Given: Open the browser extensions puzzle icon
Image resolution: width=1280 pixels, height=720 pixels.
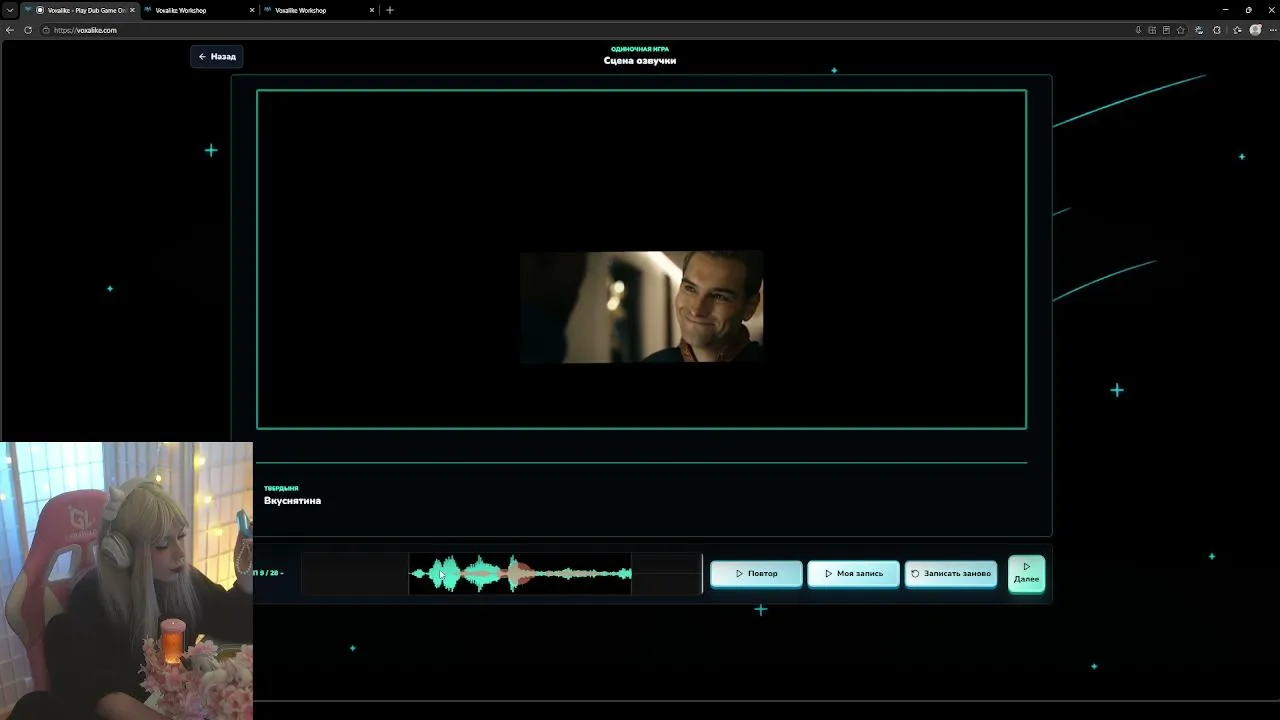Looking at the screenshot, I should click(x=1217, y=30).
